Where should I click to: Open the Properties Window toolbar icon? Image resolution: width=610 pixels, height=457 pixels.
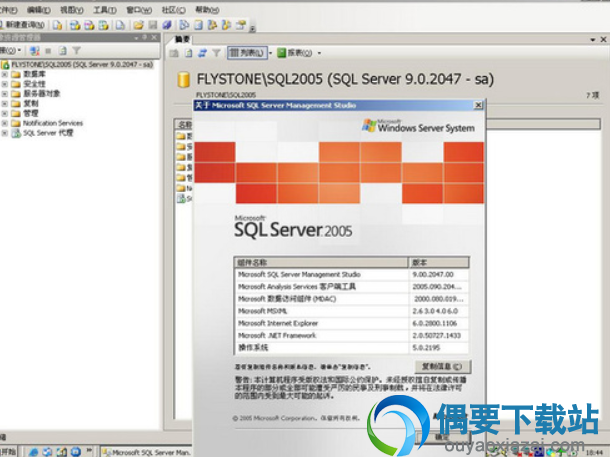[x=241, y=25]
